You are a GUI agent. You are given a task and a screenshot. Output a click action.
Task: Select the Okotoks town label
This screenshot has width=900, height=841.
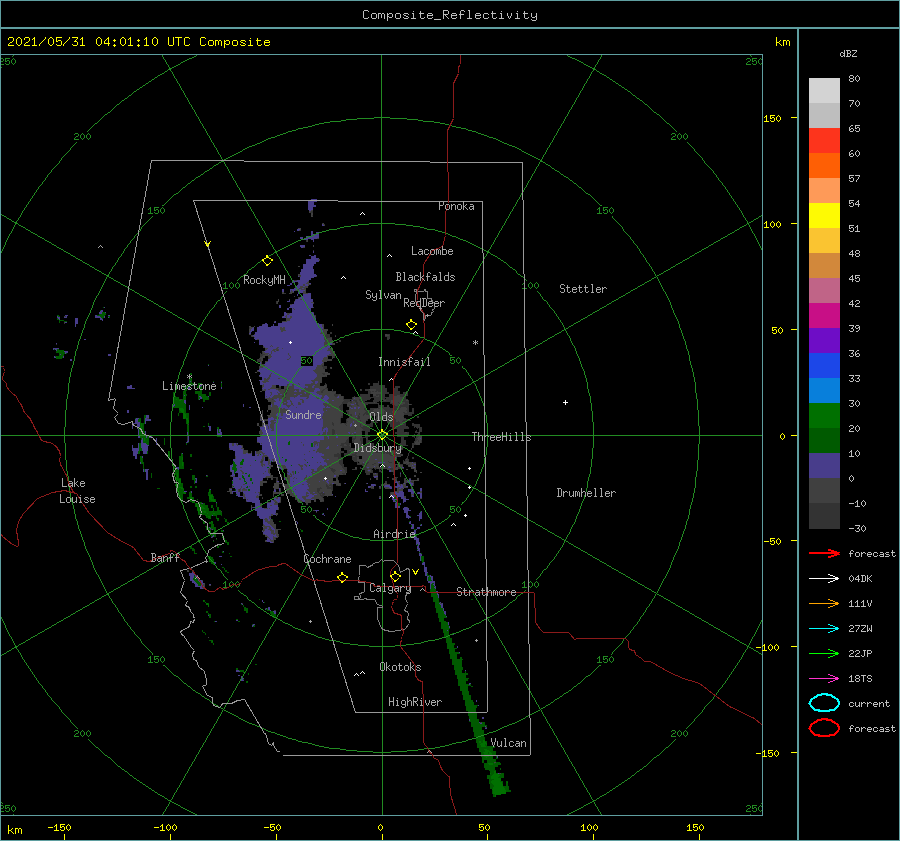tap(400, 667)
